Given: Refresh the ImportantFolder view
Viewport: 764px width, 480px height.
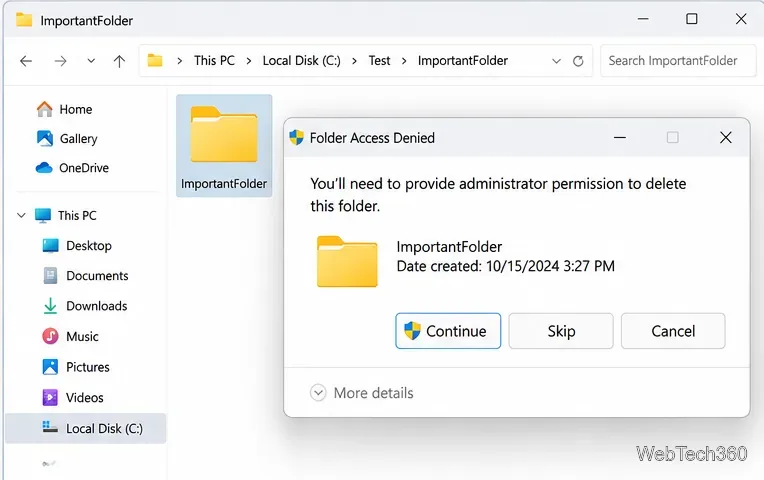Looking at the screenshot, I should click(578, 61).
